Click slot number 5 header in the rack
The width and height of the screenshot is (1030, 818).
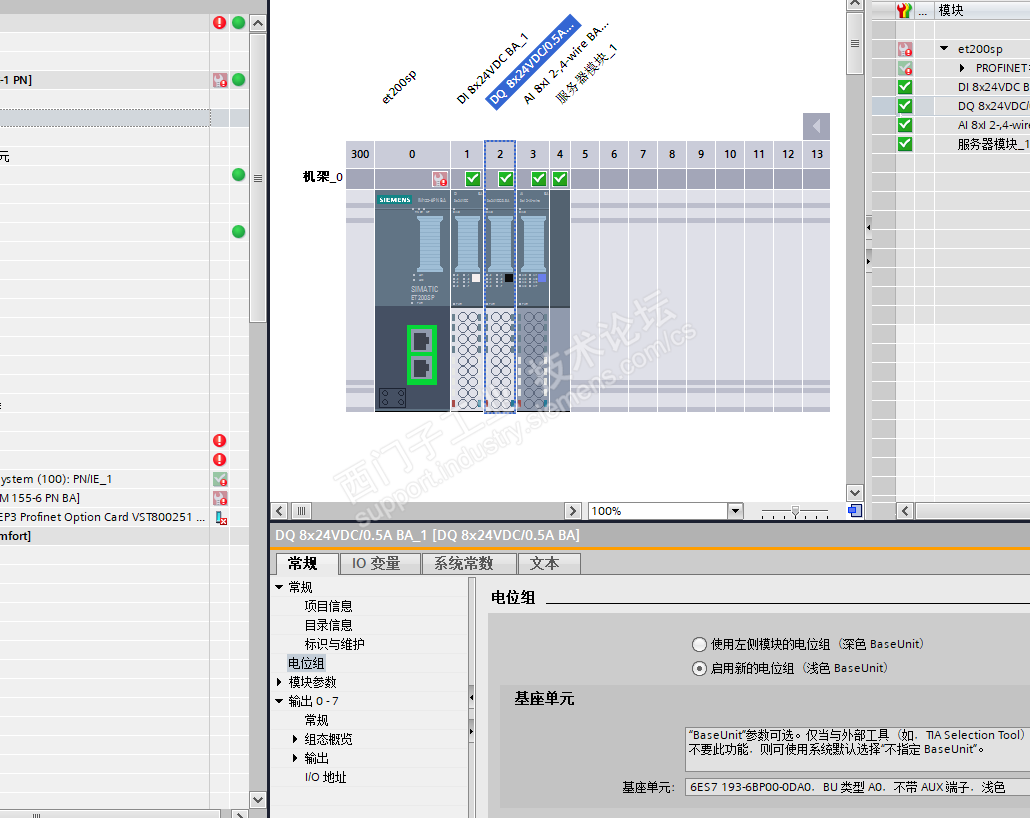(585, 154)
